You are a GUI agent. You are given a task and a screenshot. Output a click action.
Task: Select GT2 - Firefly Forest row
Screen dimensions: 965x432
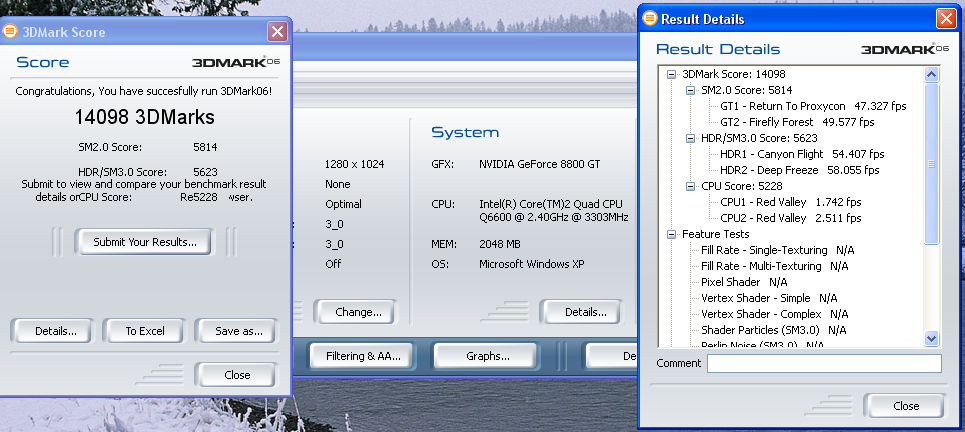(x=796, y=122)
